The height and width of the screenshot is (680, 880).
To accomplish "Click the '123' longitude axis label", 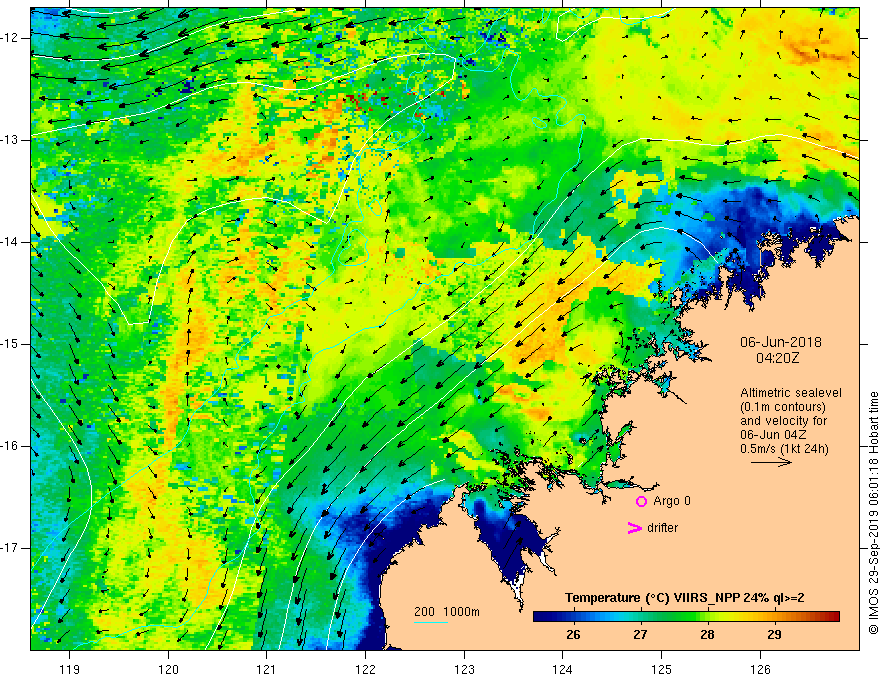I will (464, 669).
